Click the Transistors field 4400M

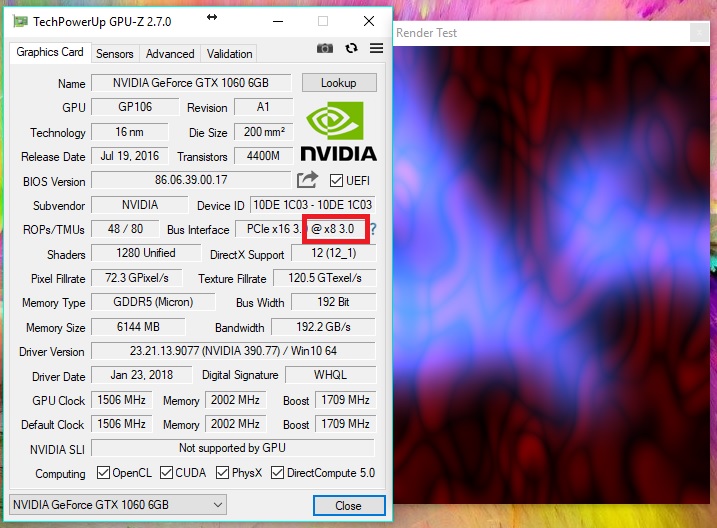pyautogui.click(x=263, y=156)
